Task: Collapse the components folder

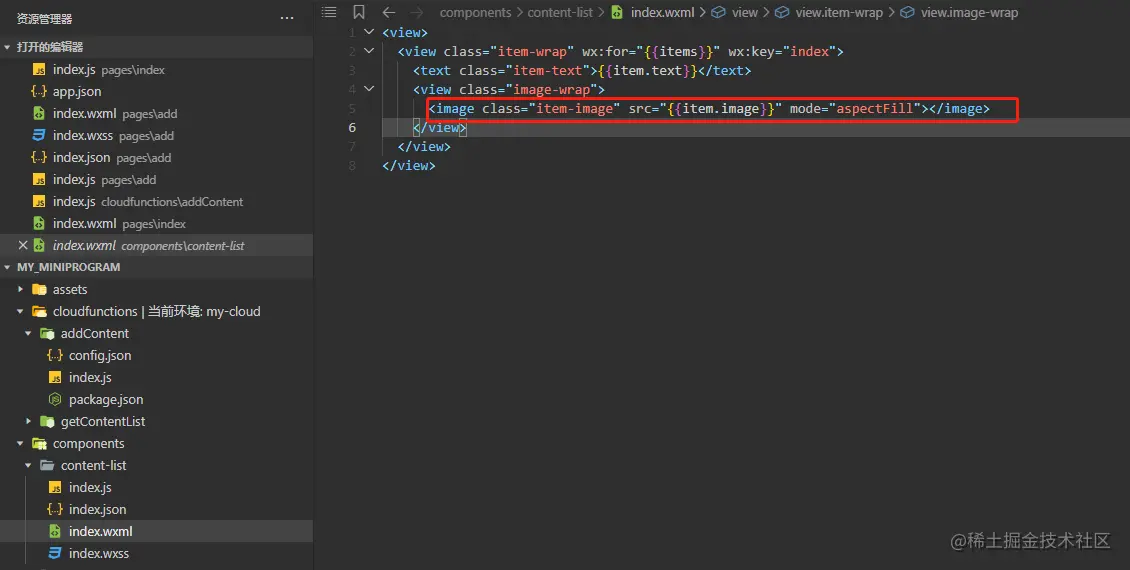Action: pos(20,444)
